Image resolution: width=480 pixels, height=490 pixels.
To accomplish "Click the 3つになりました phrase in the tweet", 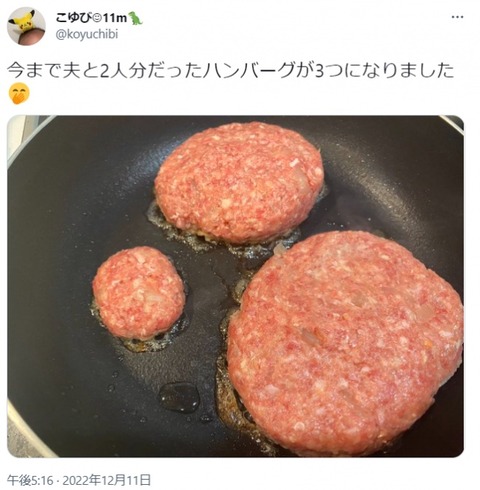I will pyautogui.click(x=384, y=70).
